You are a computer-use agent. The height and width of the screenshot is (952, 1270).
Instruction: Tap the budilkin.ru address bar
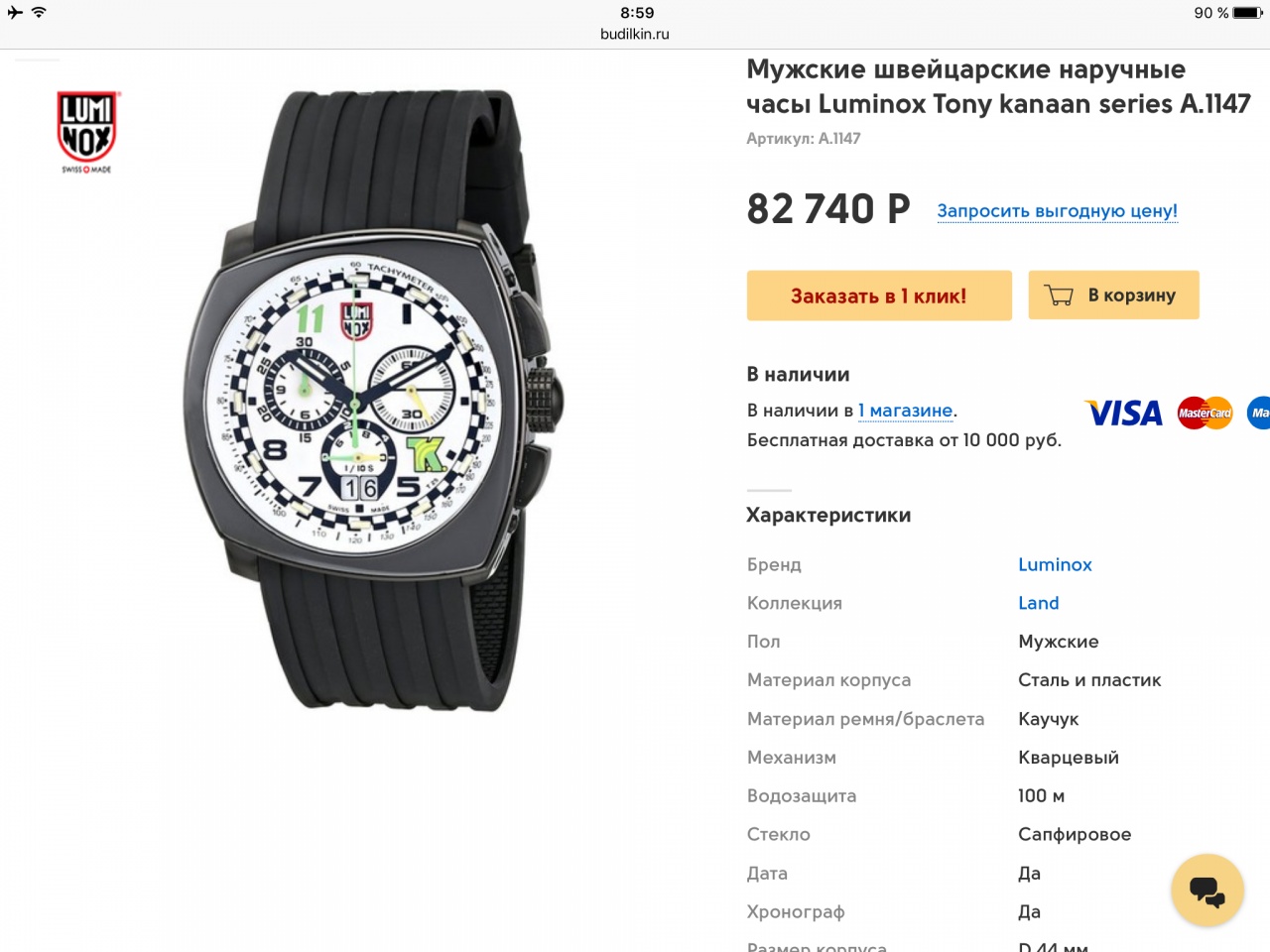[x=635, y=34]
